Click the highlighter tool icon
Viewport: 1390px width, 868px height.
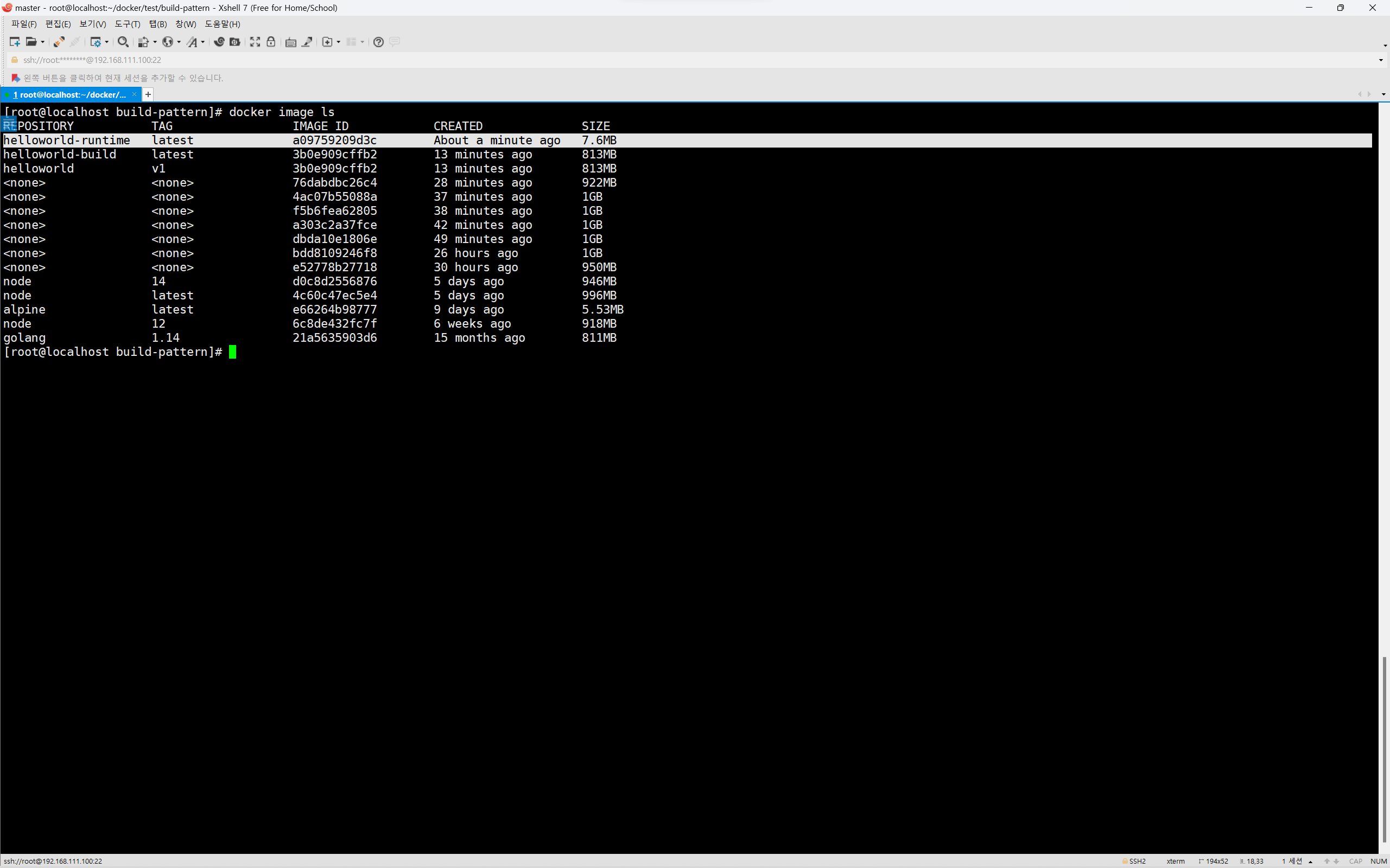pyautogui.click(x=308, y=42)
